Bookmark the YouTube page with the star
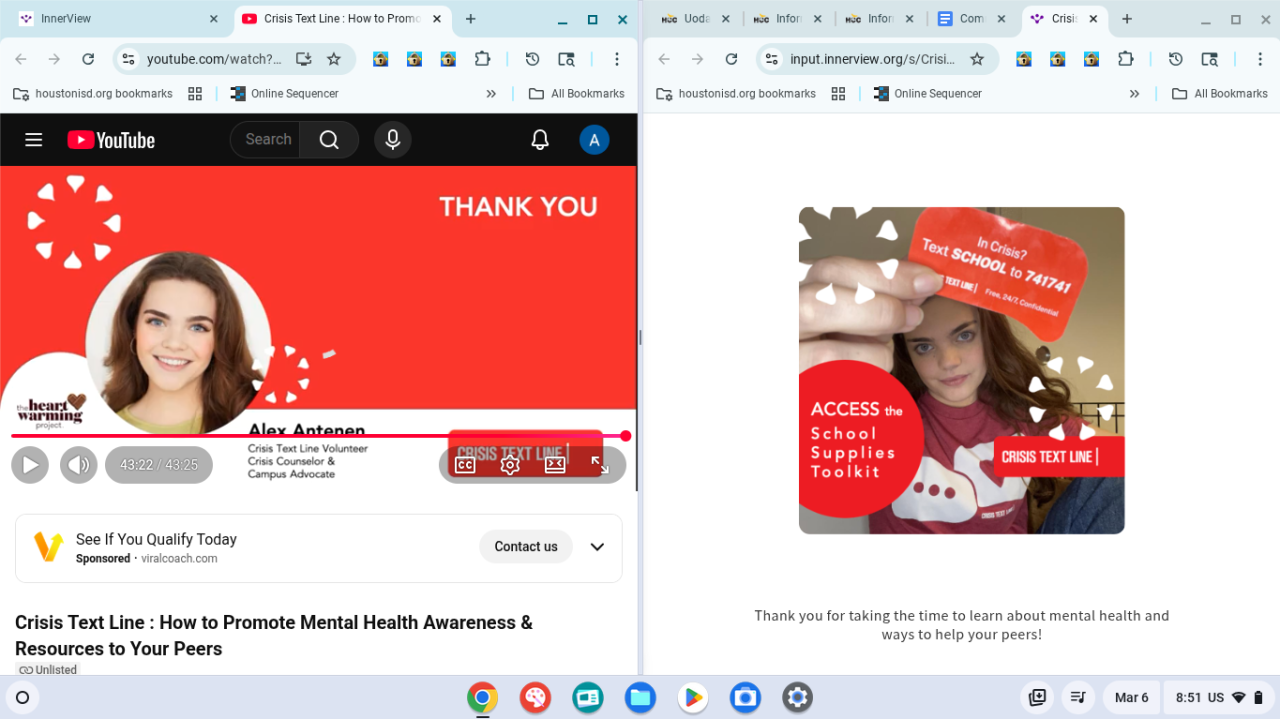The image size is (1280, 719). click(334, 59)
